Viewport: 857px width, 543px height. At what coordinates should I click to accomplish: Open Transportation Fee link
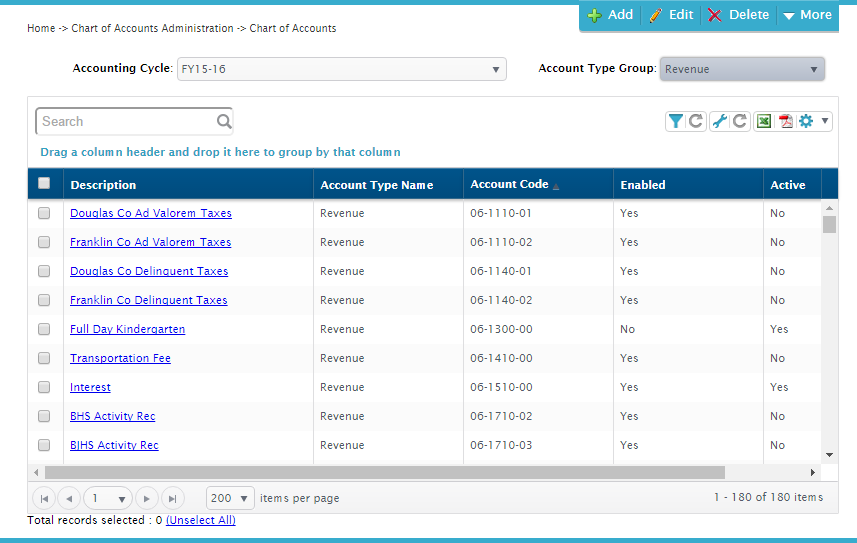[120, 358]
